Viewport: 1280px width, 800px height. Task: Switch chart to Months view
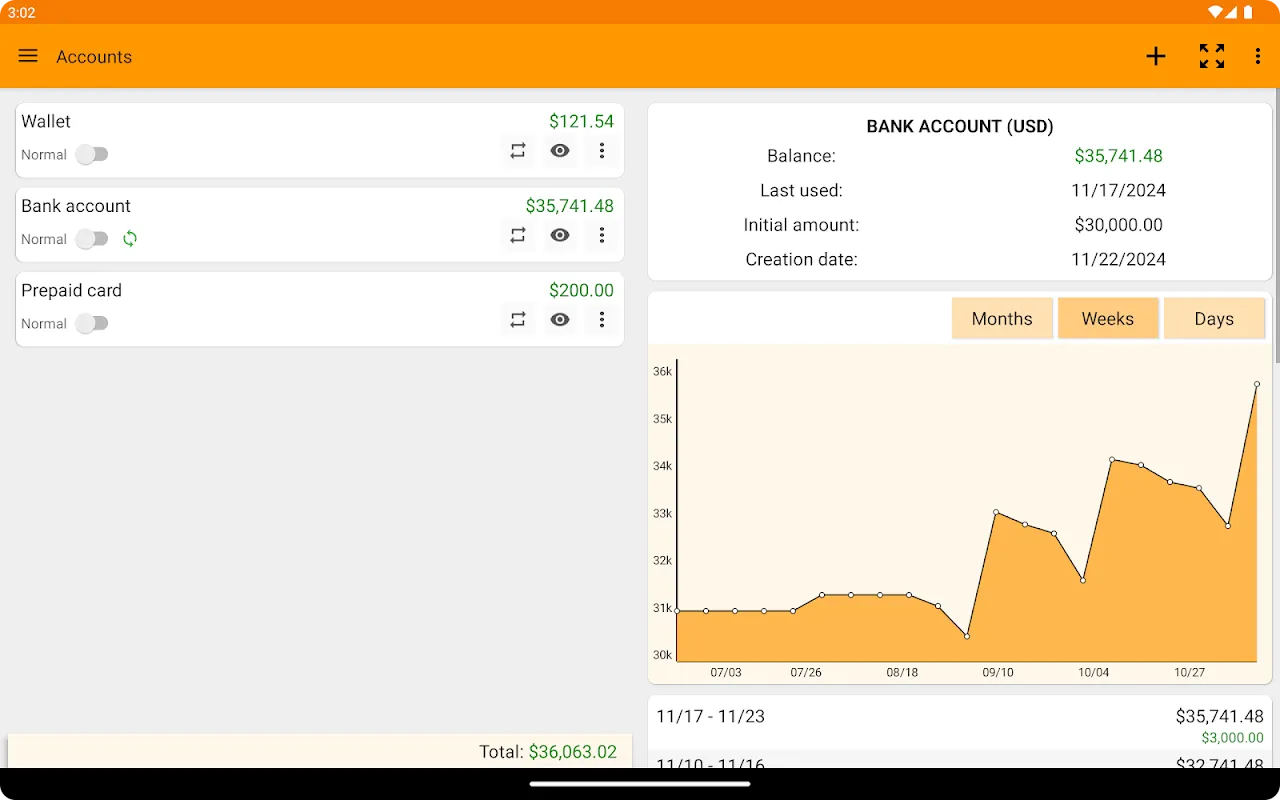click(1002, 319)
